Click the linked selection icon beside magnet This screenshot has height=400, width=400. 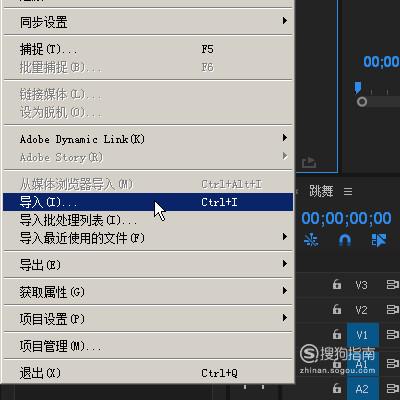(379, 240)
